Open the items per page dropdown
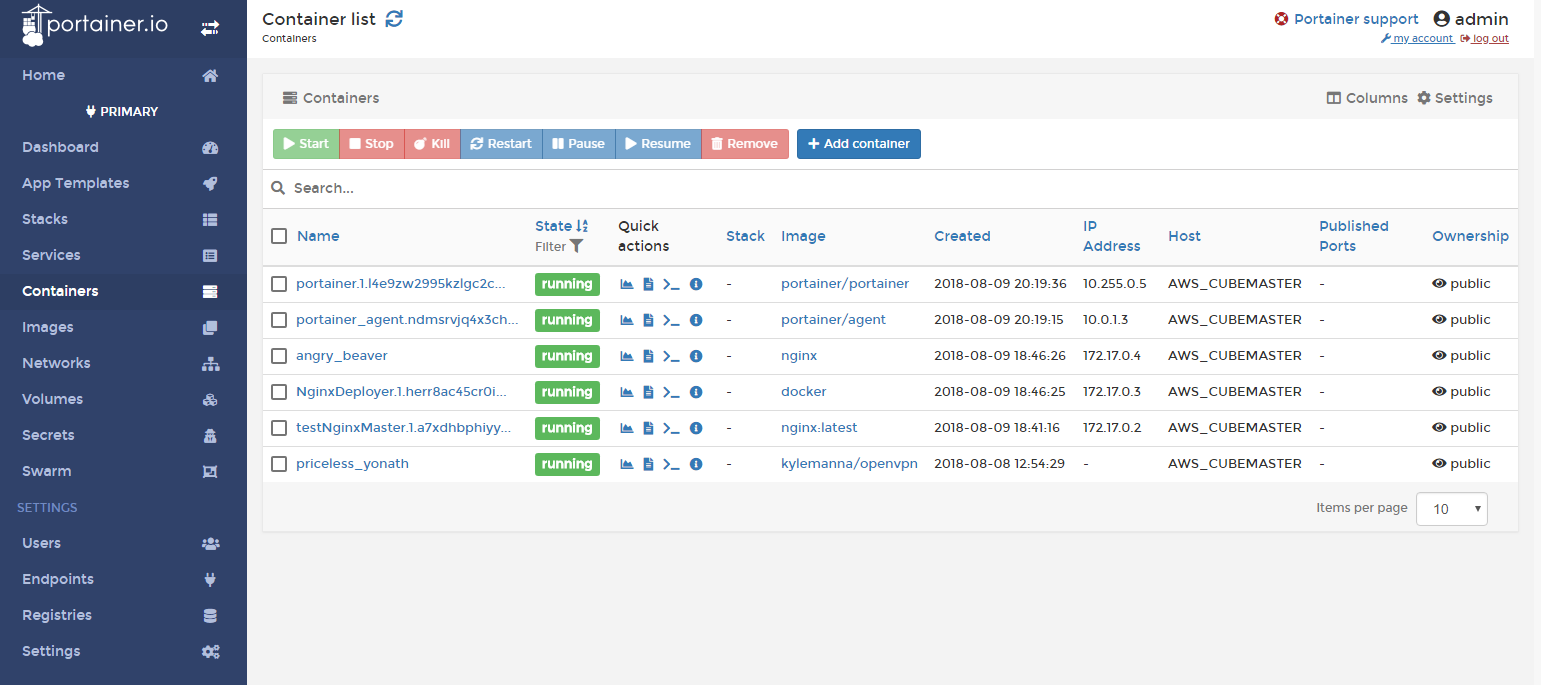 point(1452,509)
